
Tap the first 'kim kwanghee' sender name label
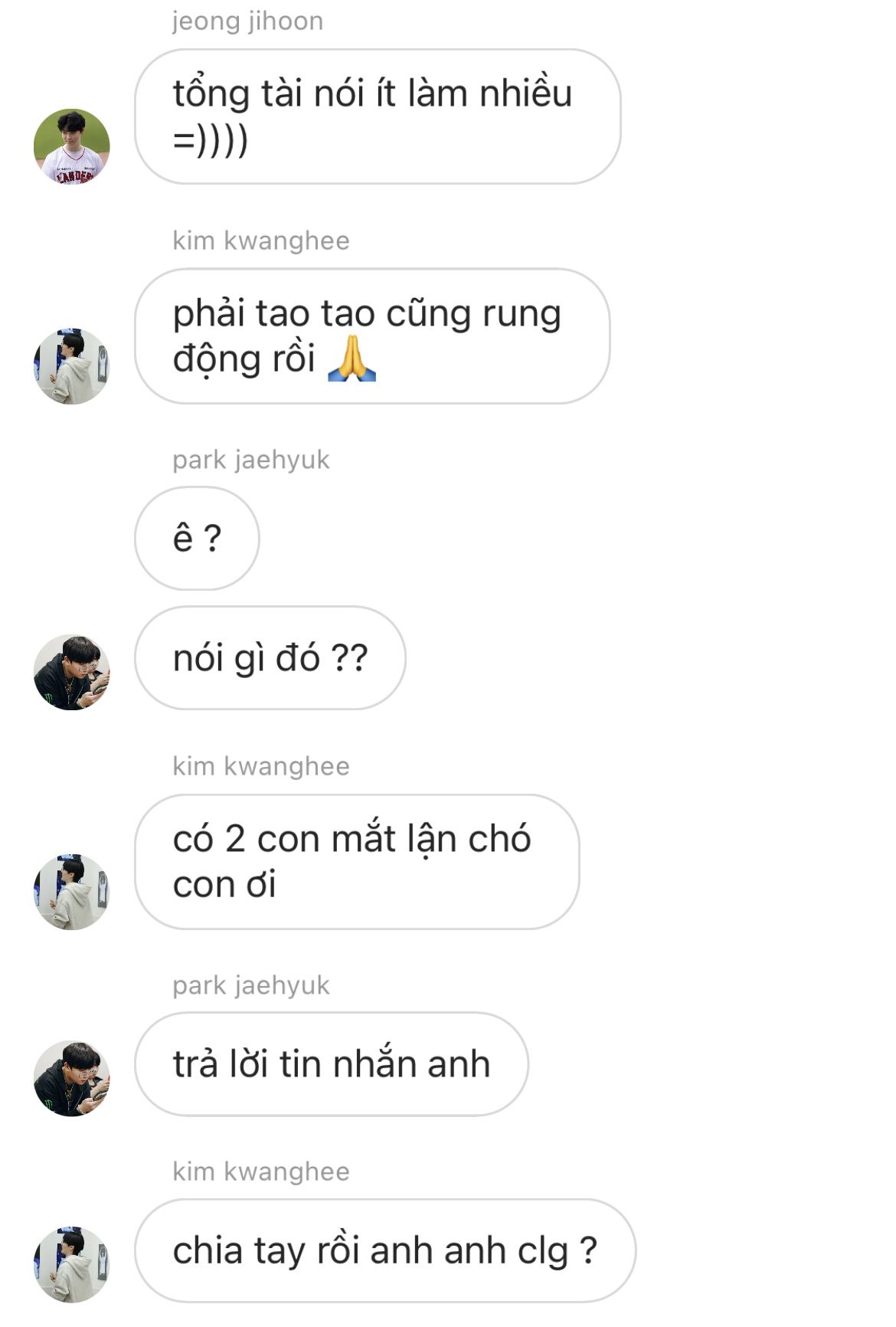tap(261, 241)
